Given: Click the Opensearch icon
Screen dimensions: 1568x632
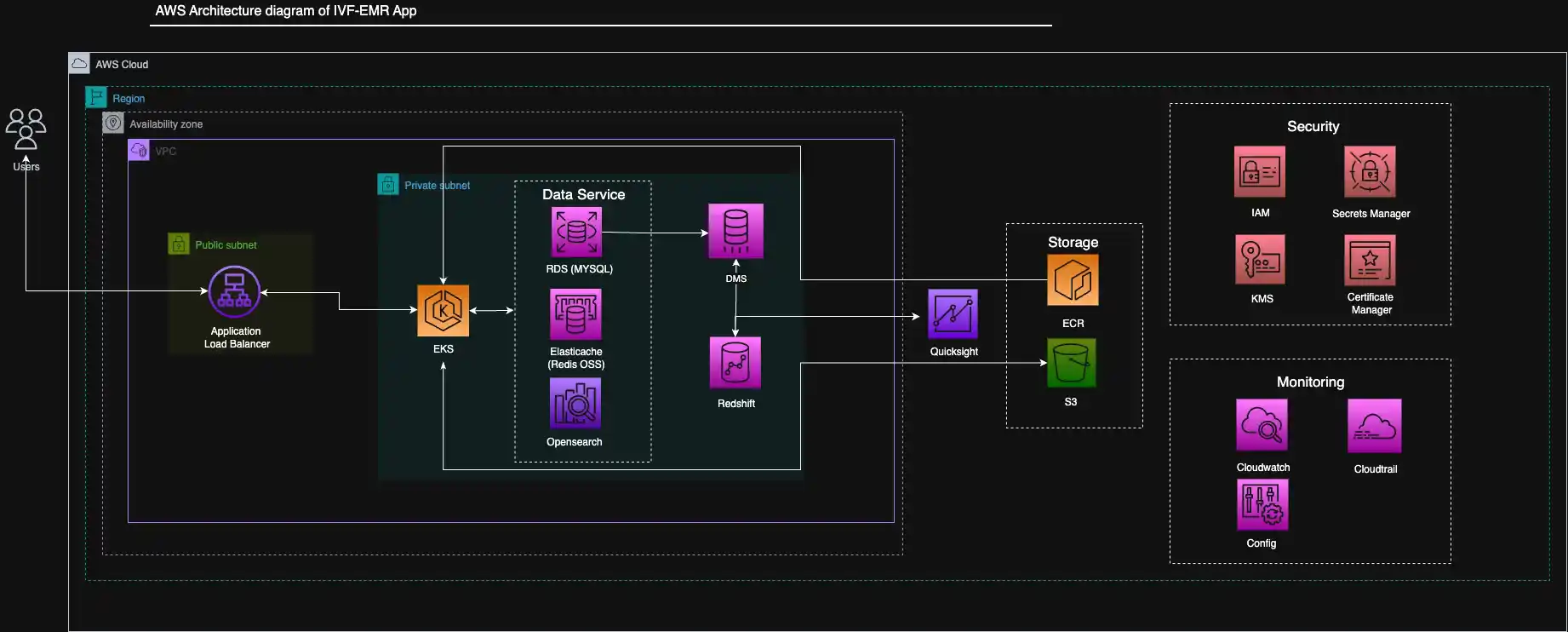Looking at the screenshot, I should 575,404.
